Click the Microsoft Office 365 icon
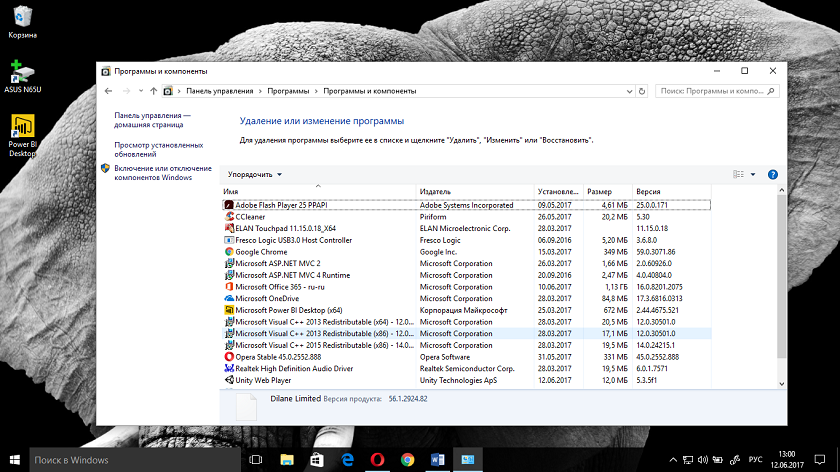Screen dimensions: 840x472 [229, 287]
